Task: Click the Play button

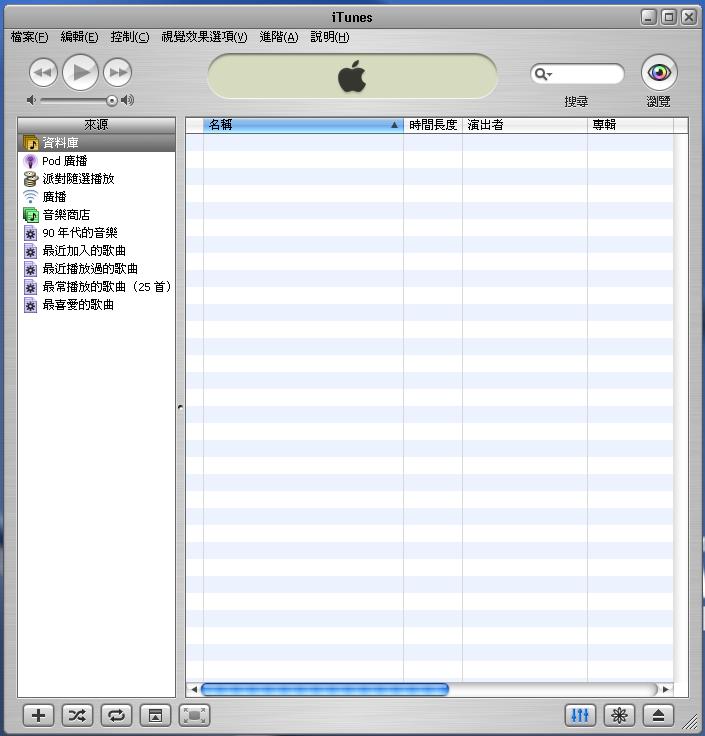Action: click(80, 72)
